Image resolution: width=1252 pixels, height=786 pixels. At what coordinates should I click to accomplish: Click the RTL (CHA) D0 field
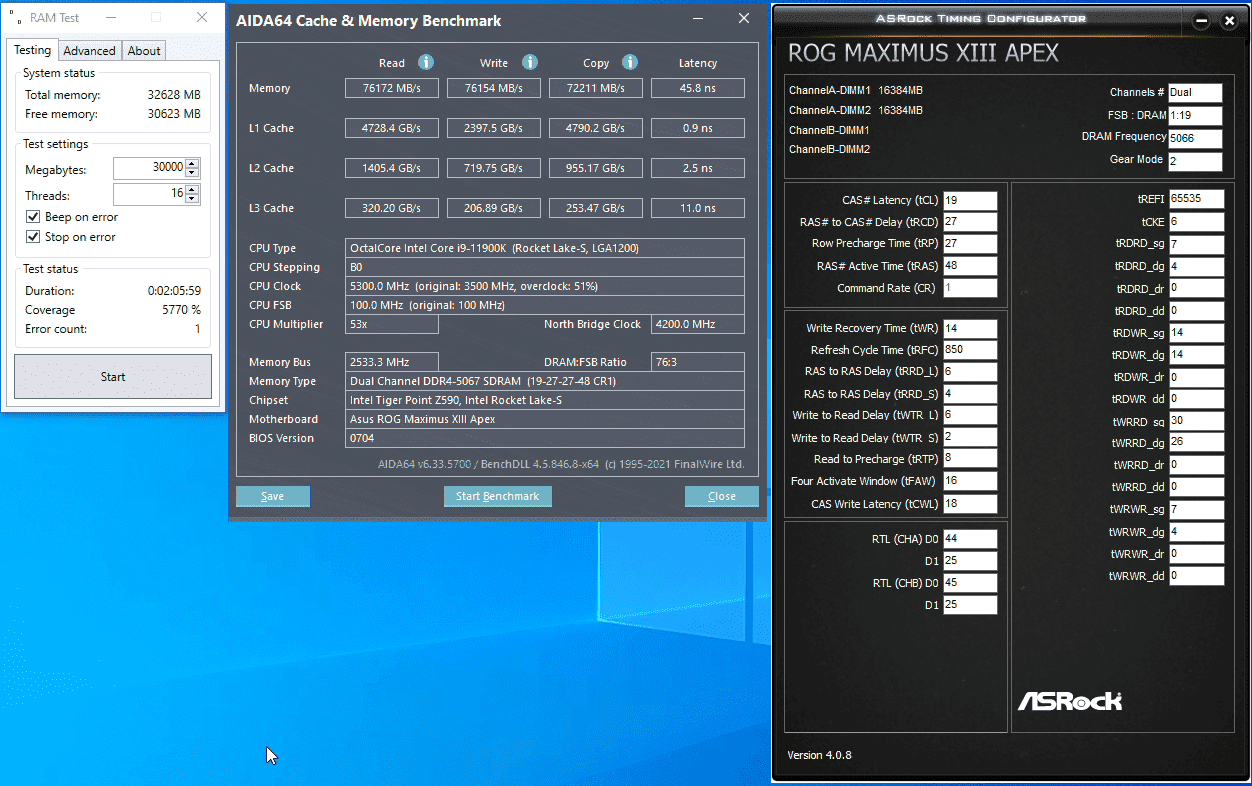[x=970, y=539]
